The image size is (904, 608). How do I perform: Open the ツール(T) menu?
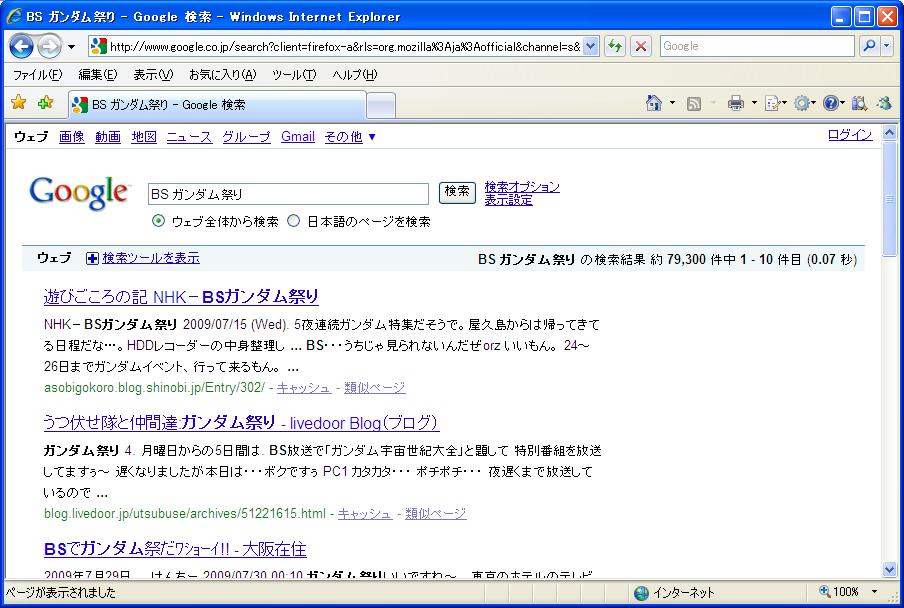coord(294,75)
